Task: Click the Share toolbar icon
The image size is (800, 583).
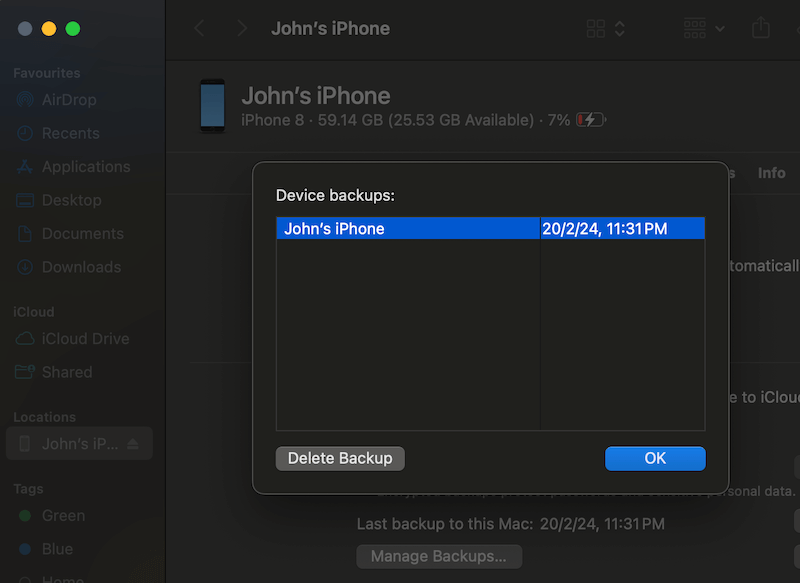Action: pos(761,28)
